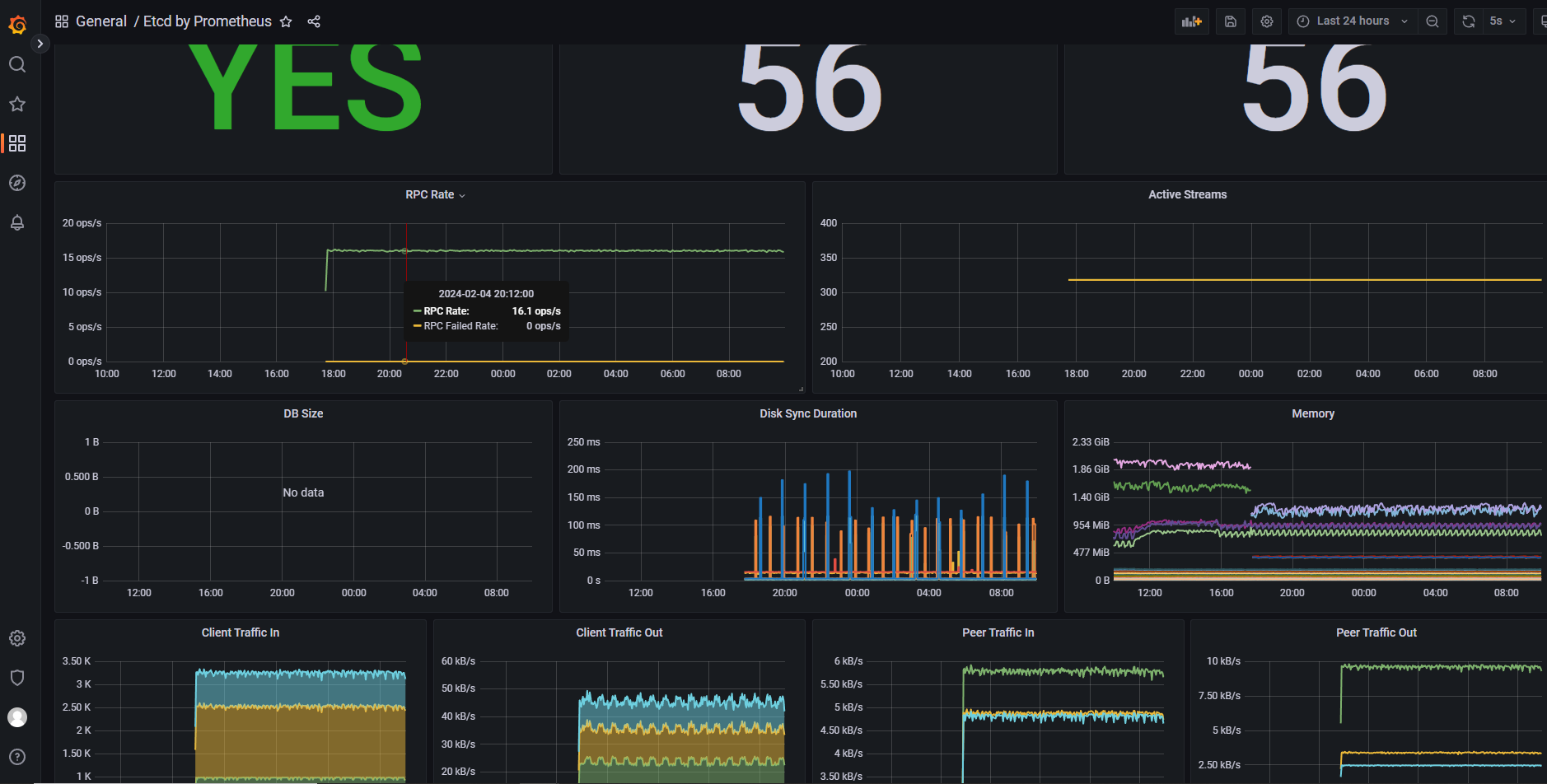Click the '250 ms' Disk Sync axis label

click(583, 442)
